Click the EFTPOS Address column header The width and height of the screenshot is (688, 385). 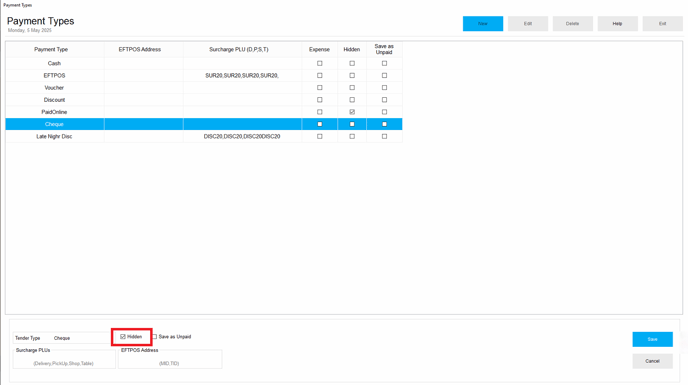[x=144, y=50]
